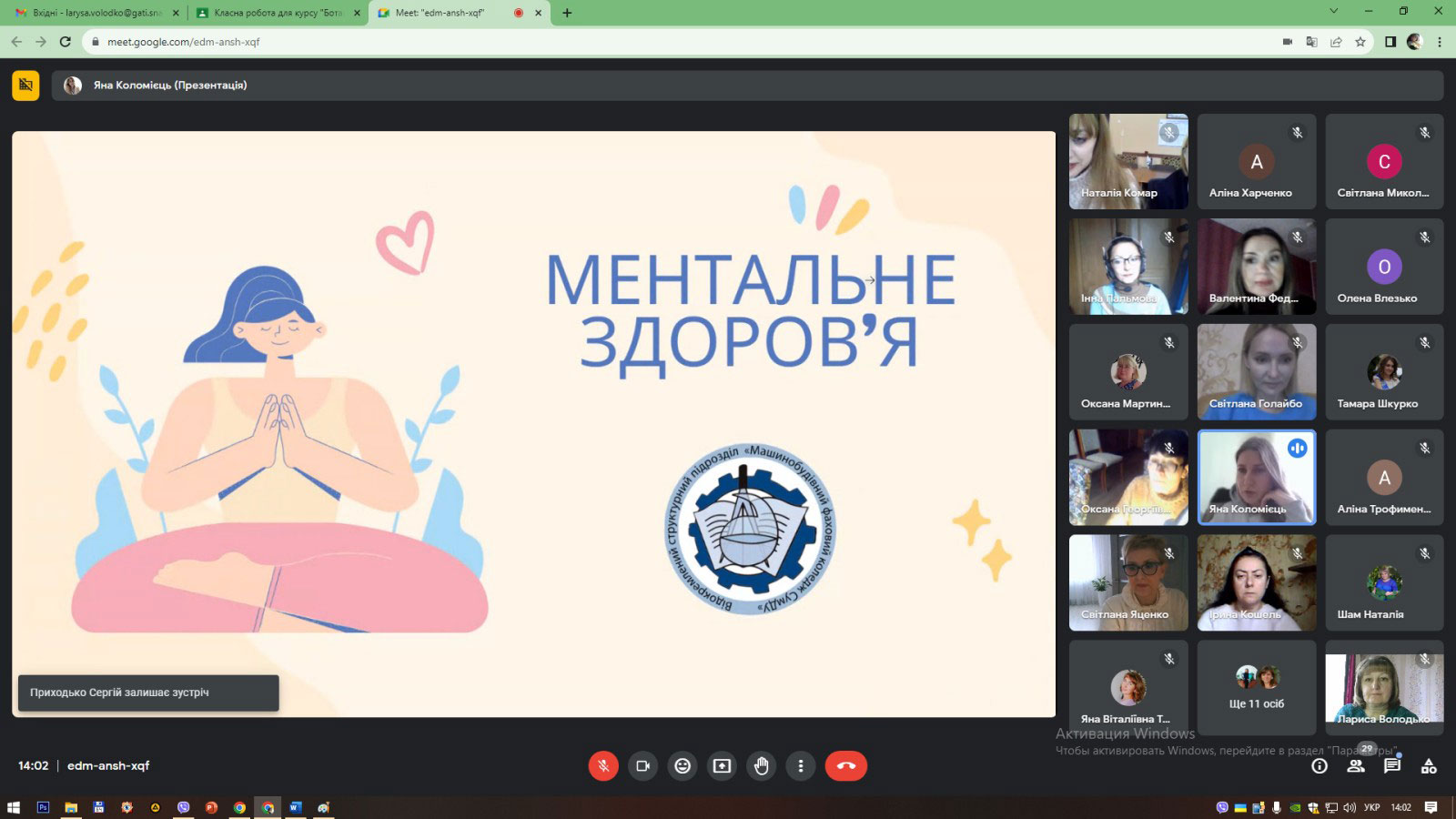Viewport: 1456px width, 819px height.
Task: Open PowerPoint from the taskbar
Action: click(211, 807)
